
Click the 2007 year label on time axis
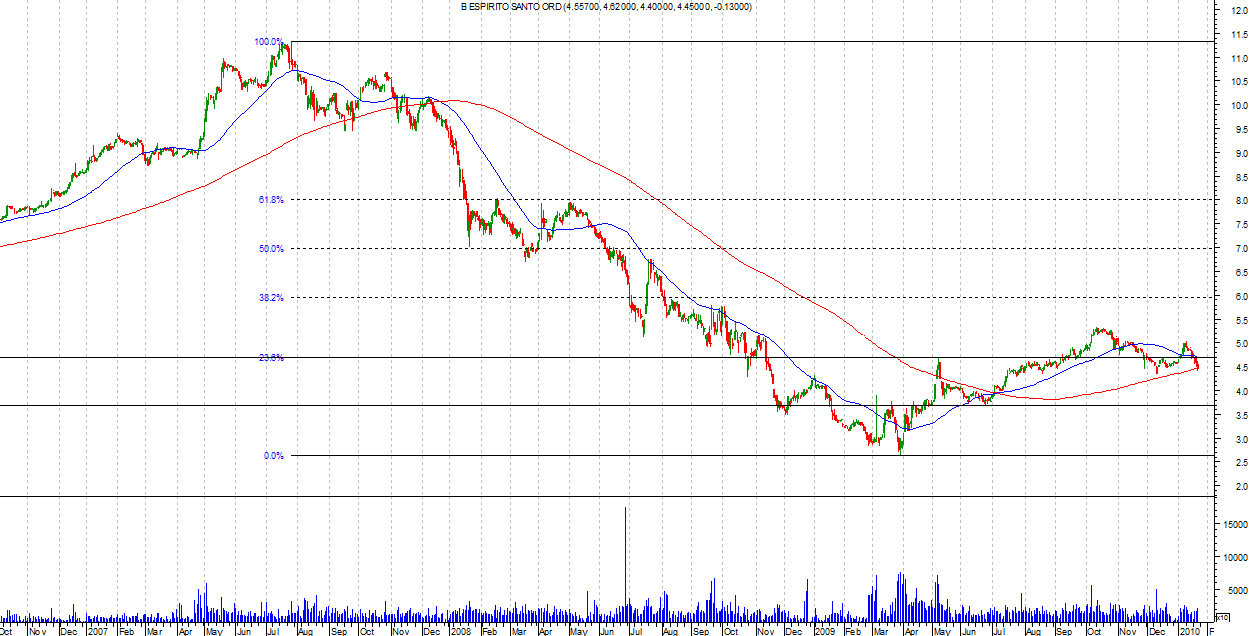pyautogui.click(x=98, y=631)
